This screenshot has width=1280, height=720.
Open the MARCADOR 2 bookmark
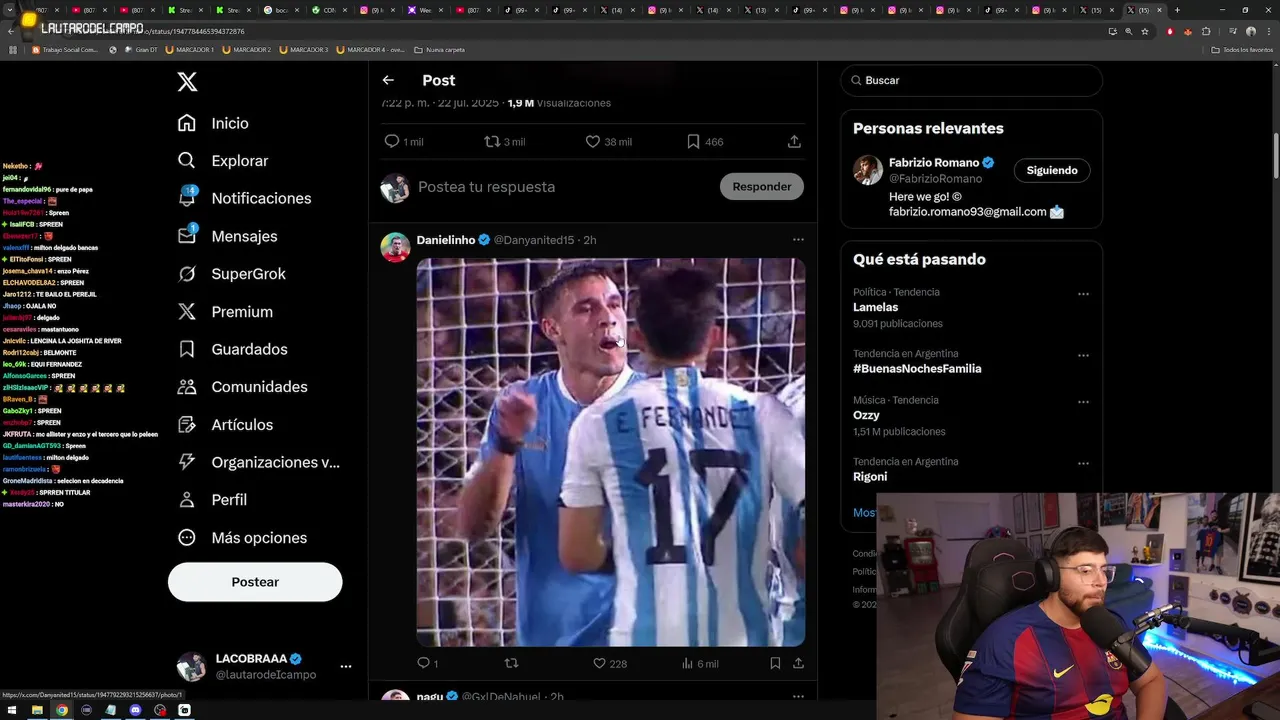(247, 50)
